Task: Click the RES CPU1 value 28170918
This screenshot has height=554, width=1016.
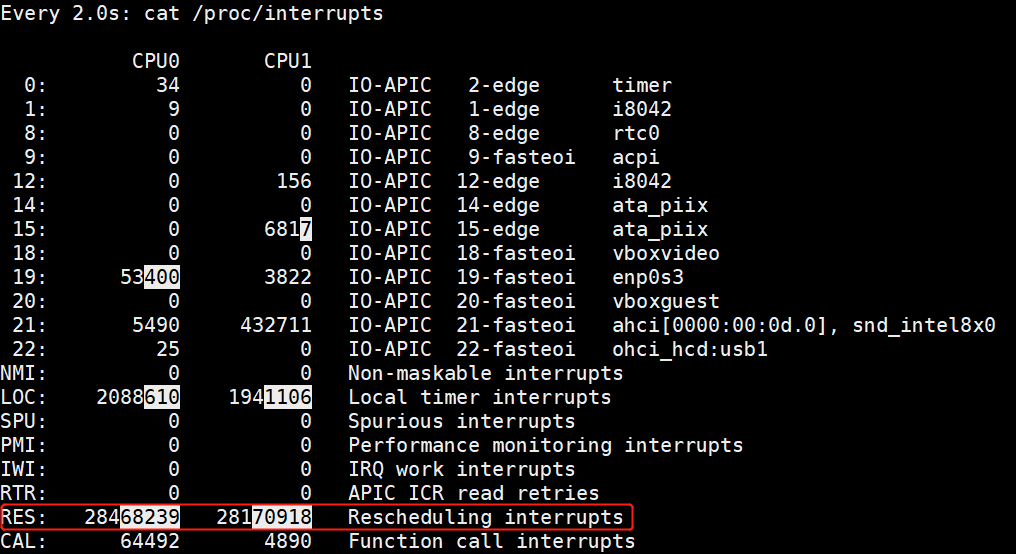Action: click(x=264, y=517)
